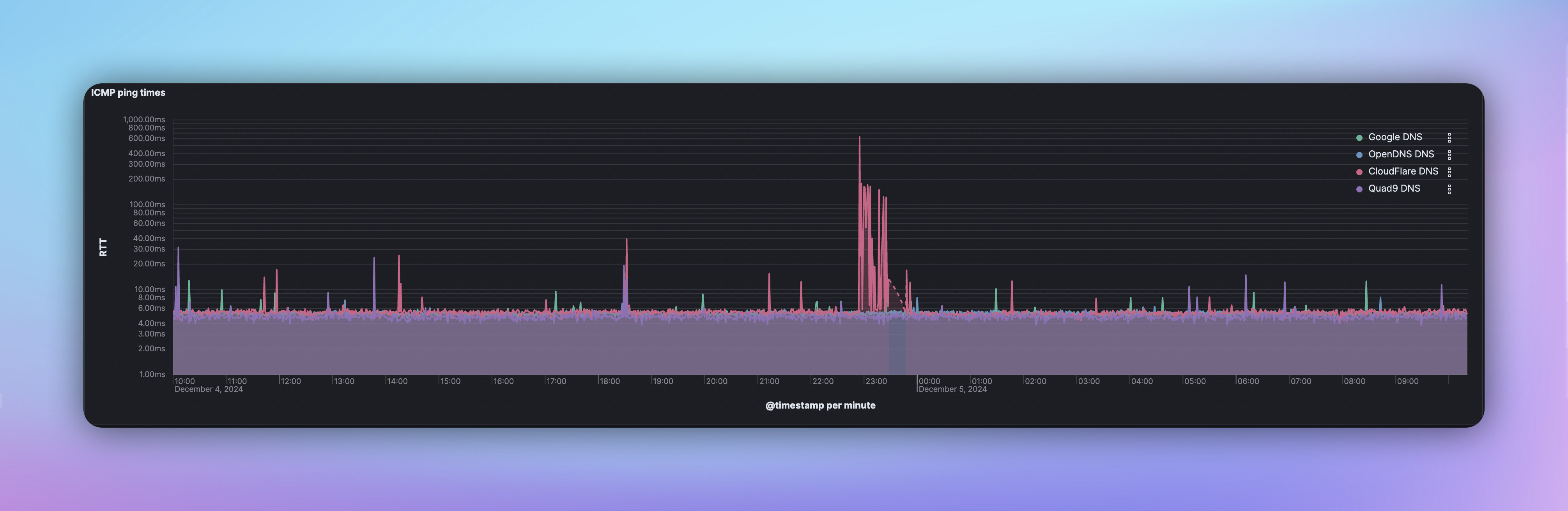This screenshot has width=1568, height=511.
Task: Click the 09:00 x-axis tick label
Action: pyautogui.click(x=1407, y=381)
